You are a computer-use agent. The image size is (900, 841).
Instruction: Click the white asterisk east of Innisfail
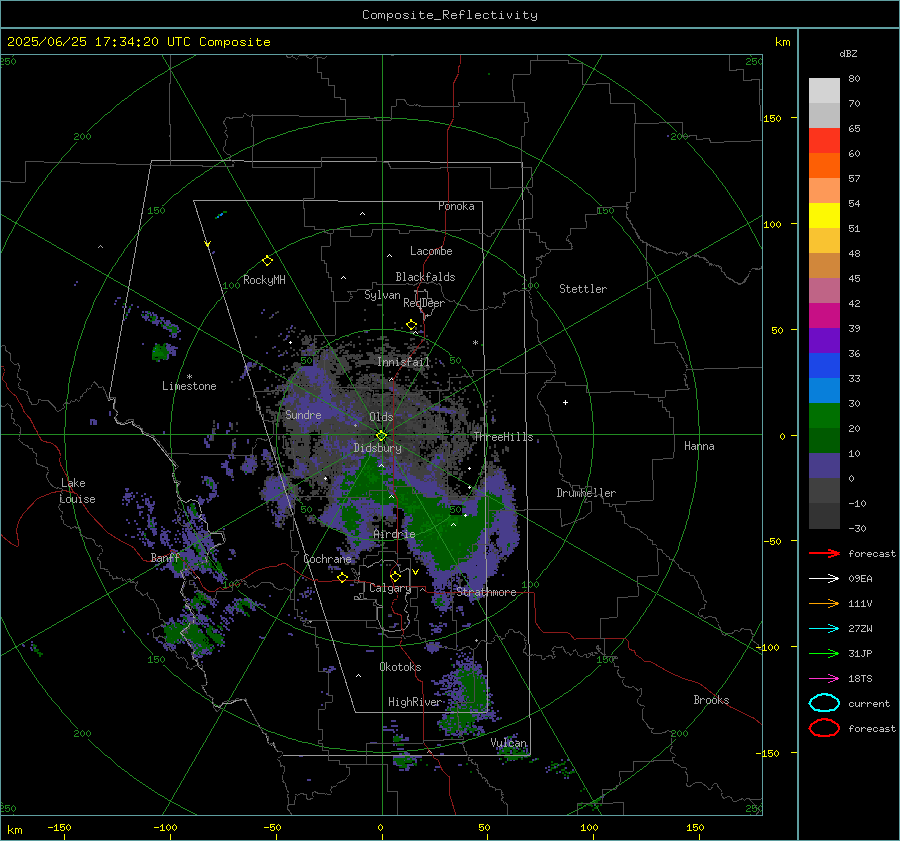[475, 343]
